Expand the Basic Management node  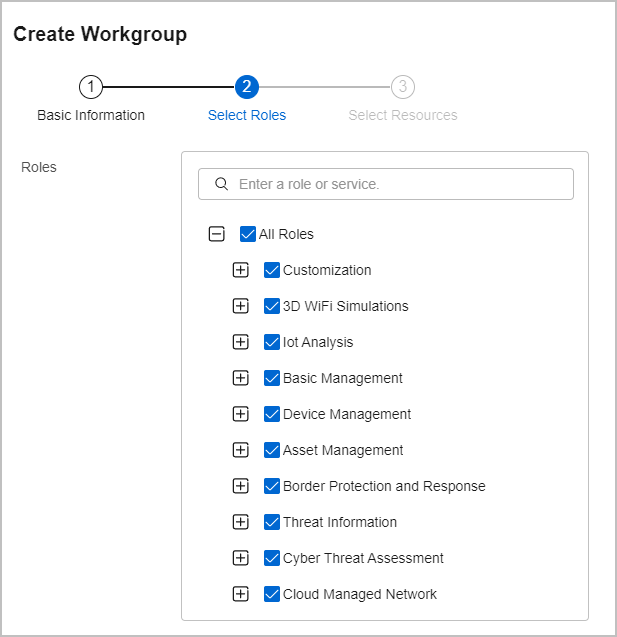coord(240,378)
